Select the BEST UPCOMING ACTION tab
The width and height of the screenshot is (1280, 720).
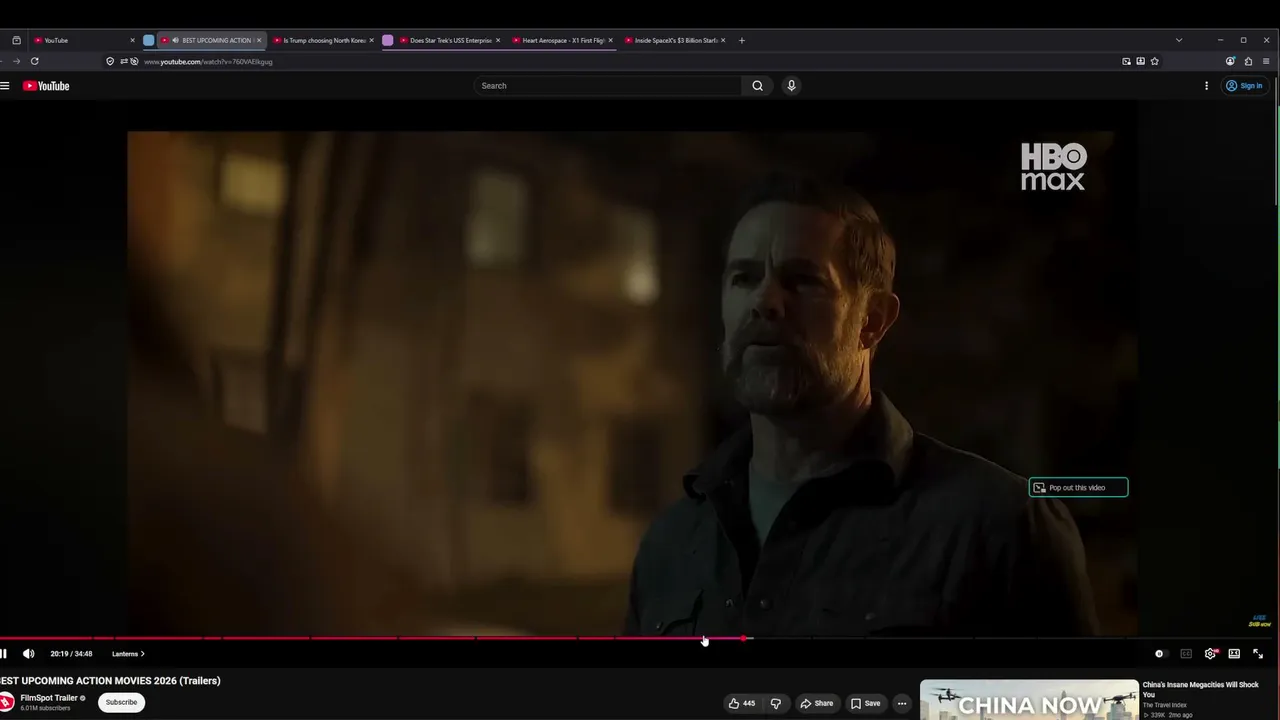coord(210,40)
